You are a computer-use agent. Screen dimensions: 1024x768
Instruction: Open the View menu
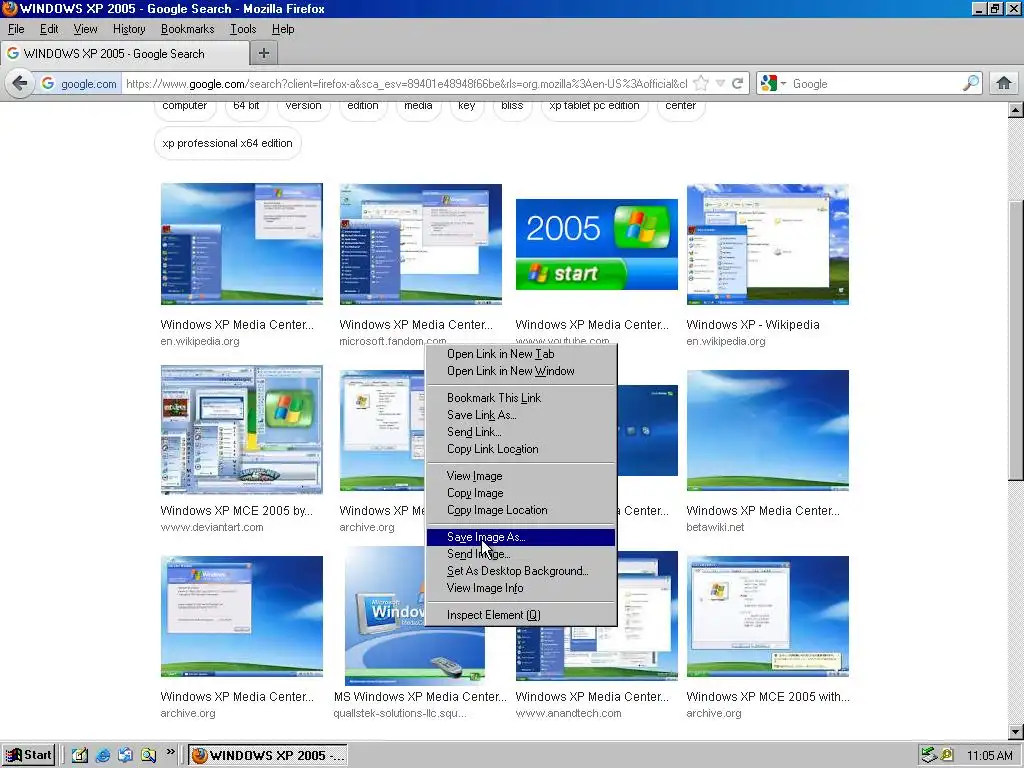point(85,29)
